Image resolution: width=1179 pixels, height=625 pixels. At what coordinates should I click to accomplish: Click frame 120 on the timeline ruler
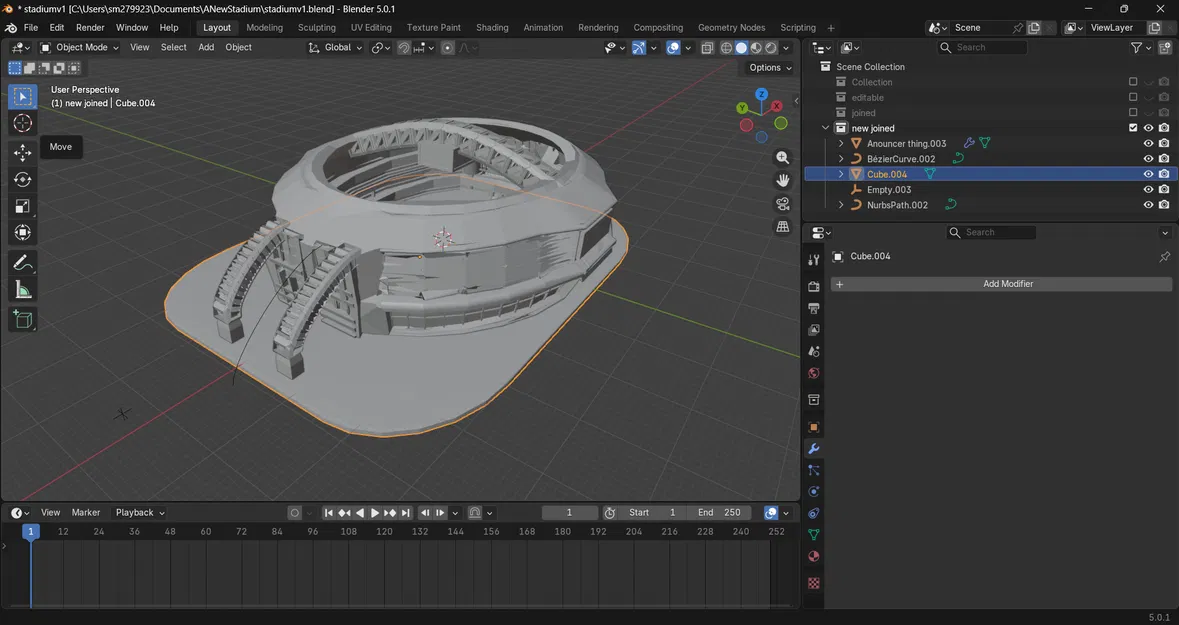point(384,532)
